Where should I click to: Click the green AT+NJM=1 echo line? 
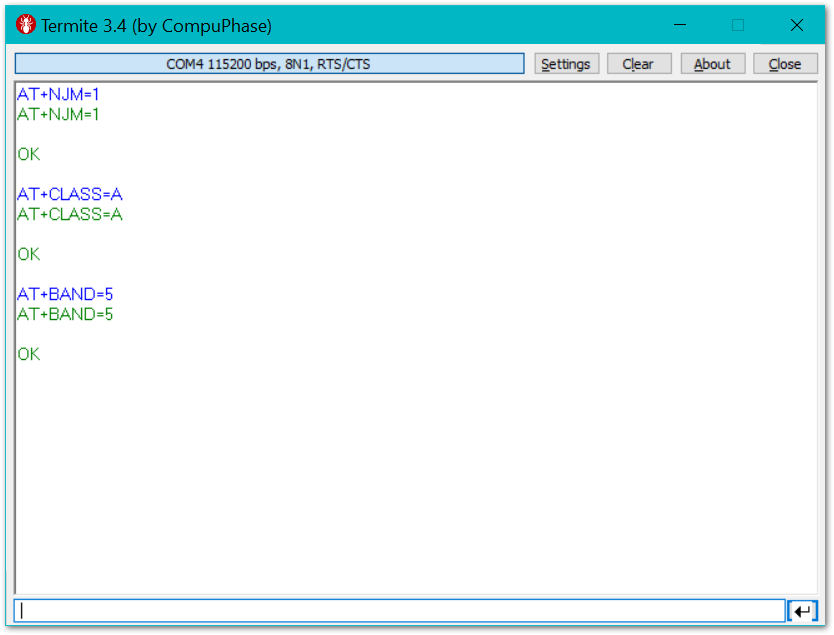click(57, 114)
